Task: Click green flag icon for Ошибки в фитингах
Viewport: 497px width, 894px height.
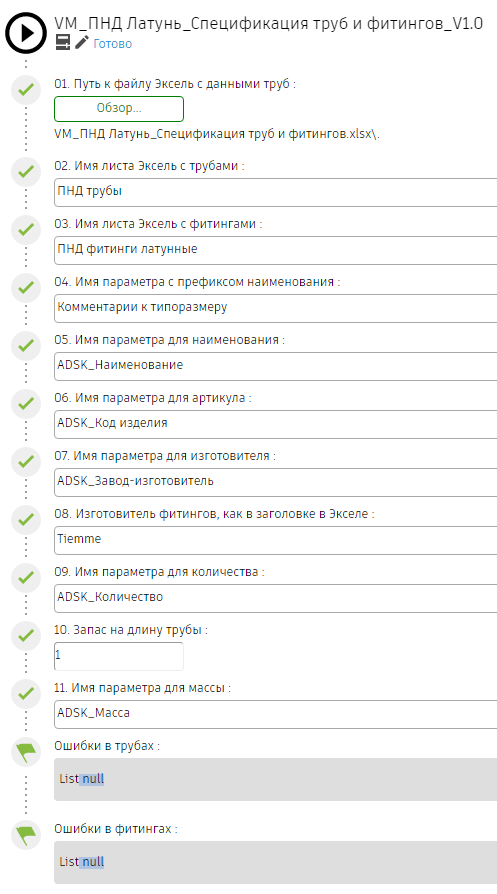Action: tap(26, 835)
